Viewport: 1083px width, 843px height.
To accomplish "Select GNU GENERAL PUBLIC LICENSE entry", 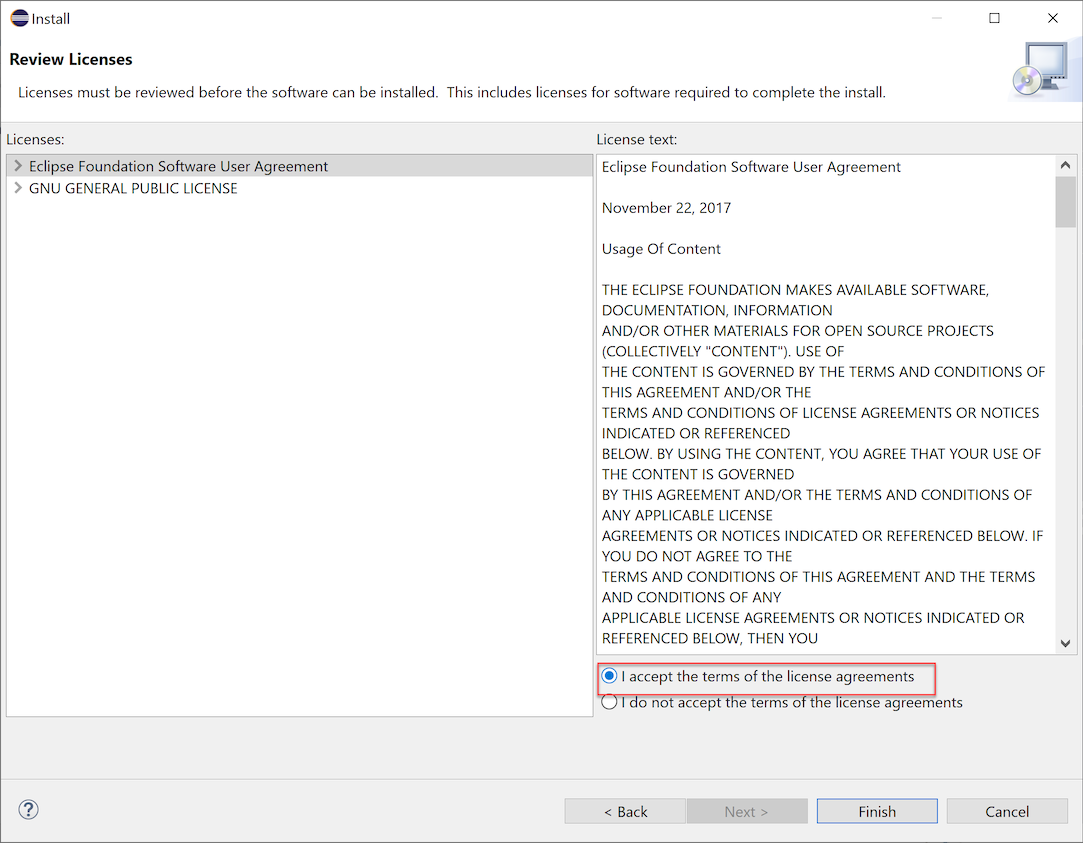I will pos(133,189).
